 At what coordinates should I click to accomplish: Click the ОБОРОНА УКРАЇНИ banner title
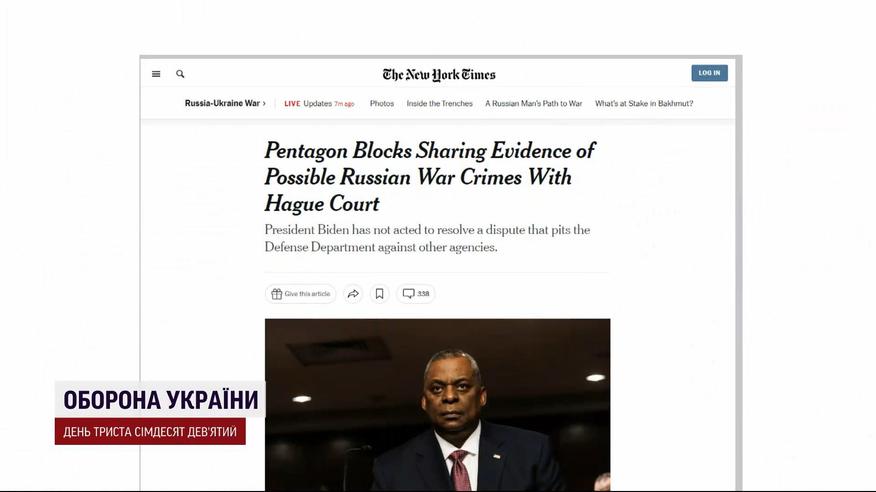click(x=161, y=400)
